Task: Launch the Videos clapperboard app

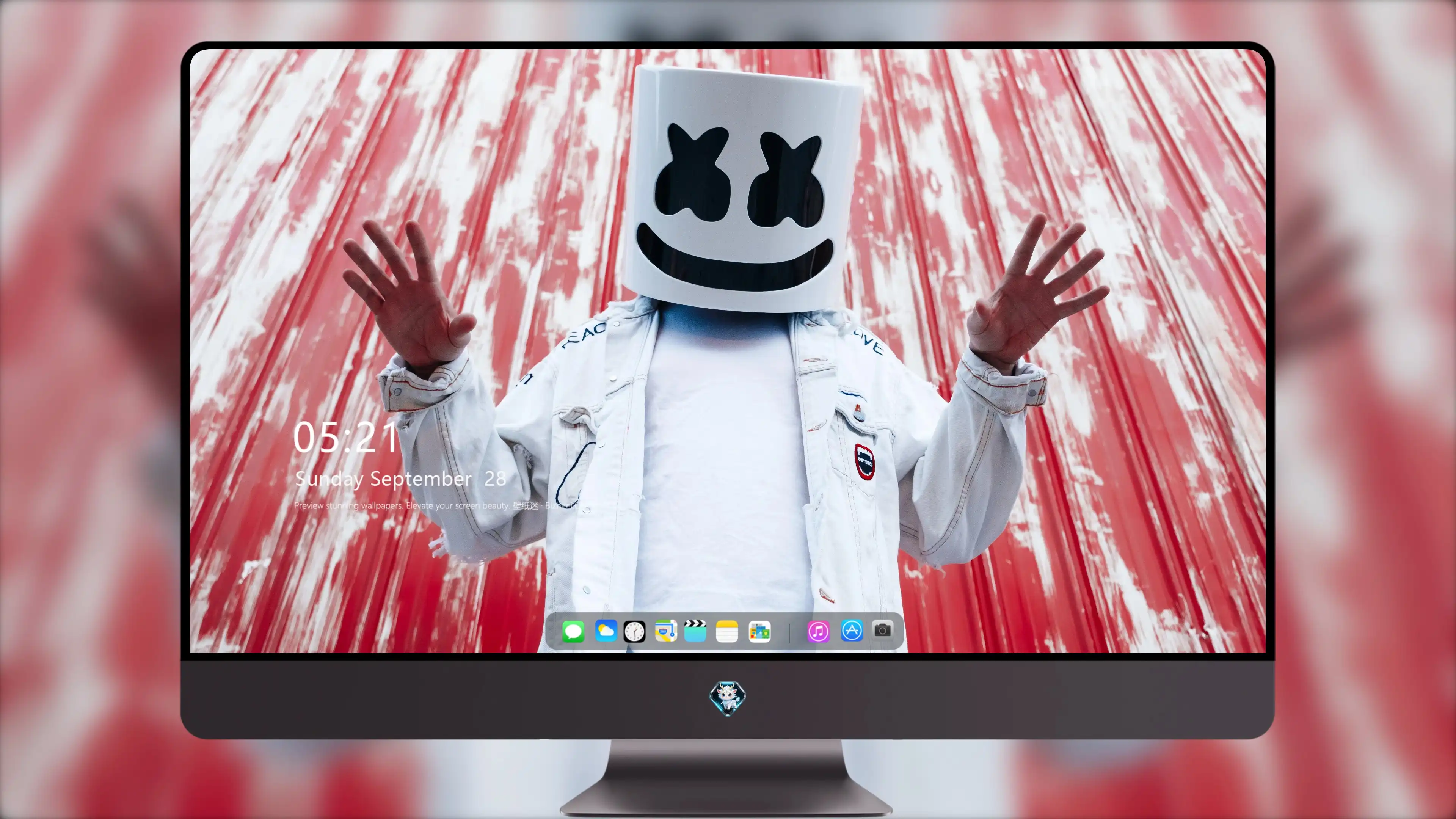Action: [695, 631]
